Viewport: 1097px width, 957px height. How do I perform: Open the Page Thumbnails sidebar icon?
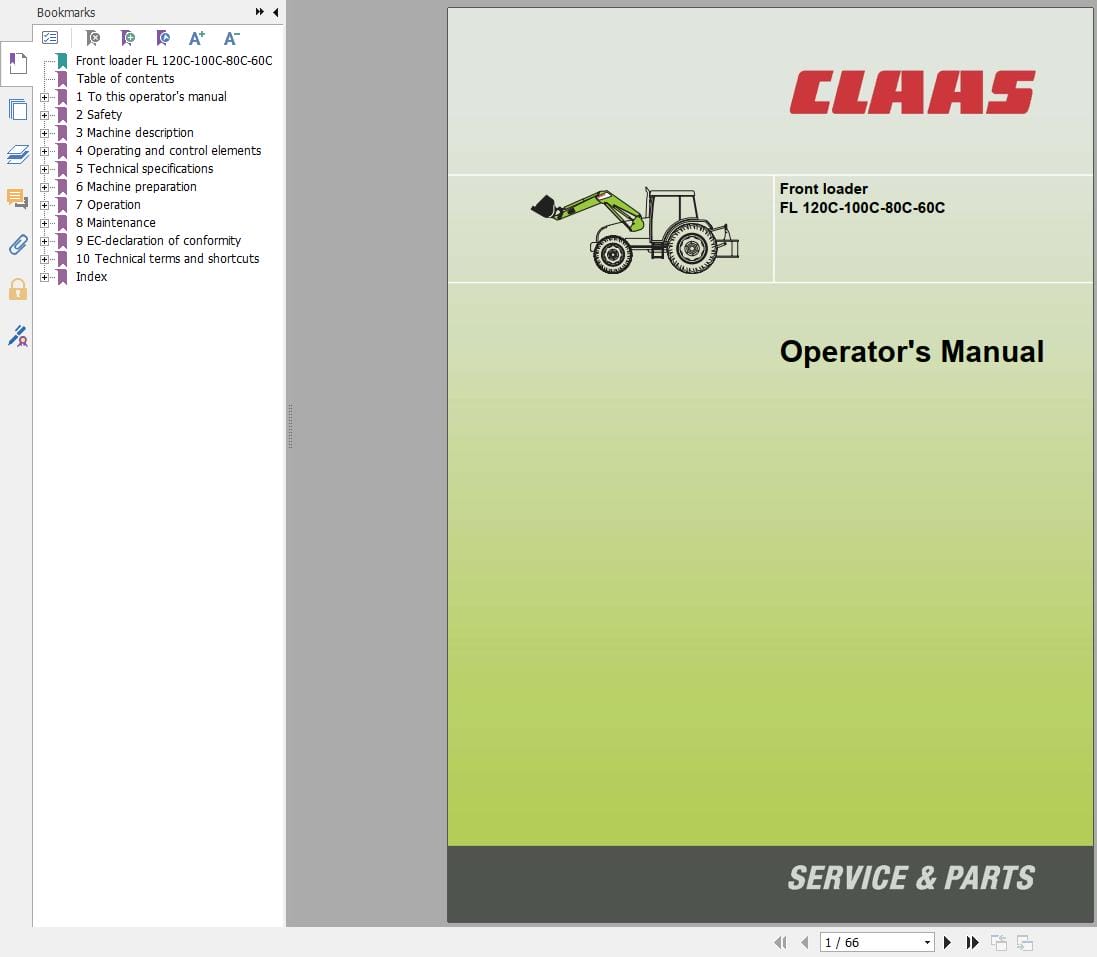(x=17, y=110)
